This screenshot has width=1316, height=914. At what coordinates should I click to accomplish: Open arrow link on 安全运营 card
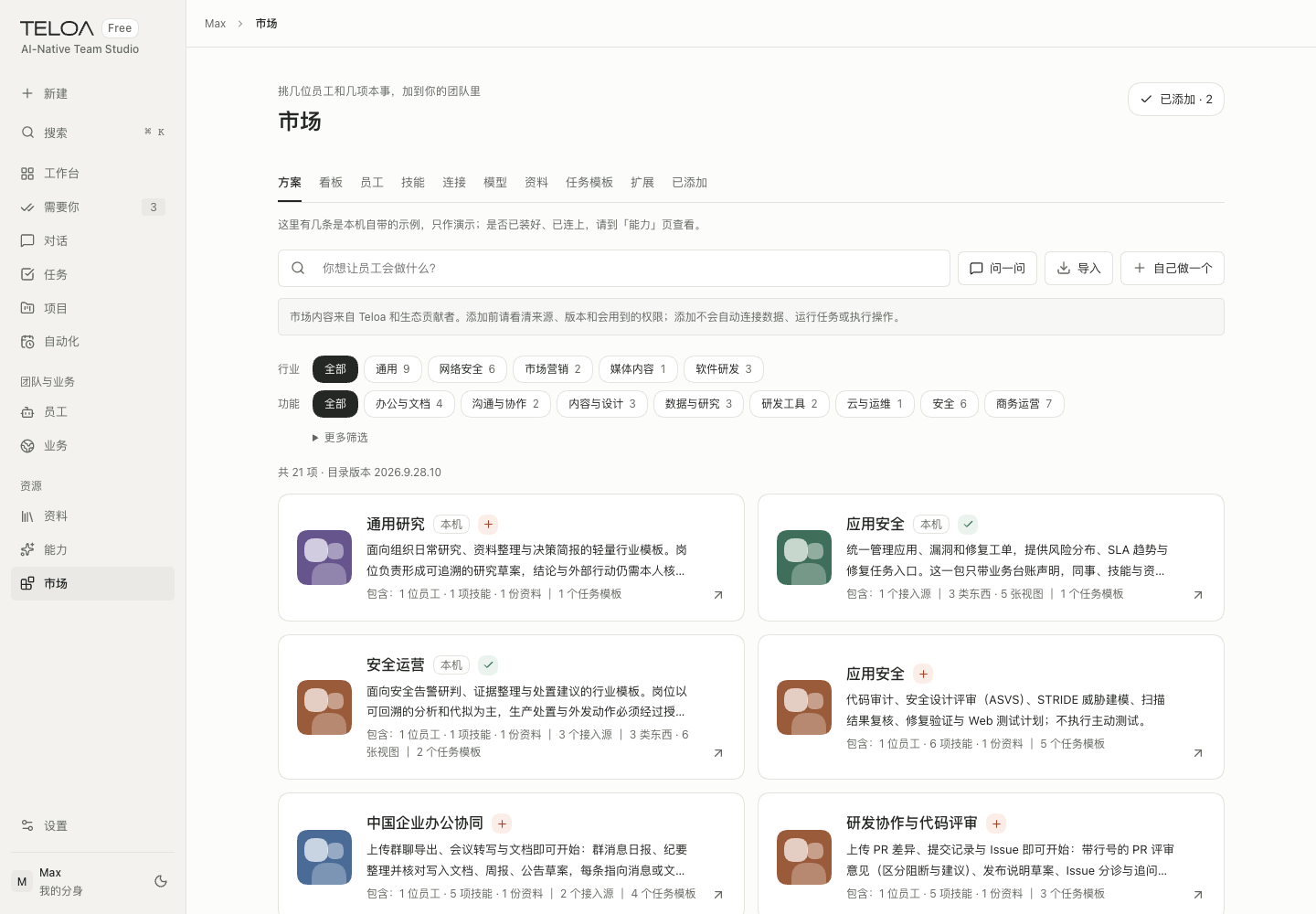coord(718,753)
